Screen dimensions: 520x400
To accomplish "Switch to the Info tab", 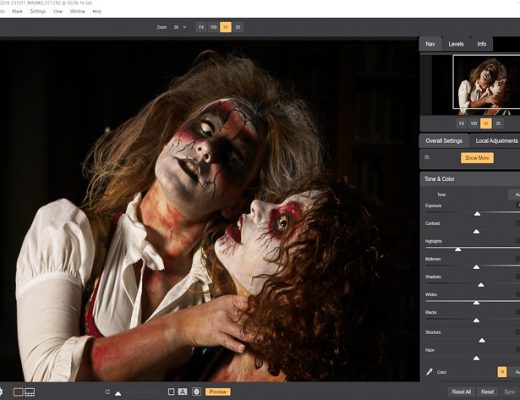I will (481, 44).
